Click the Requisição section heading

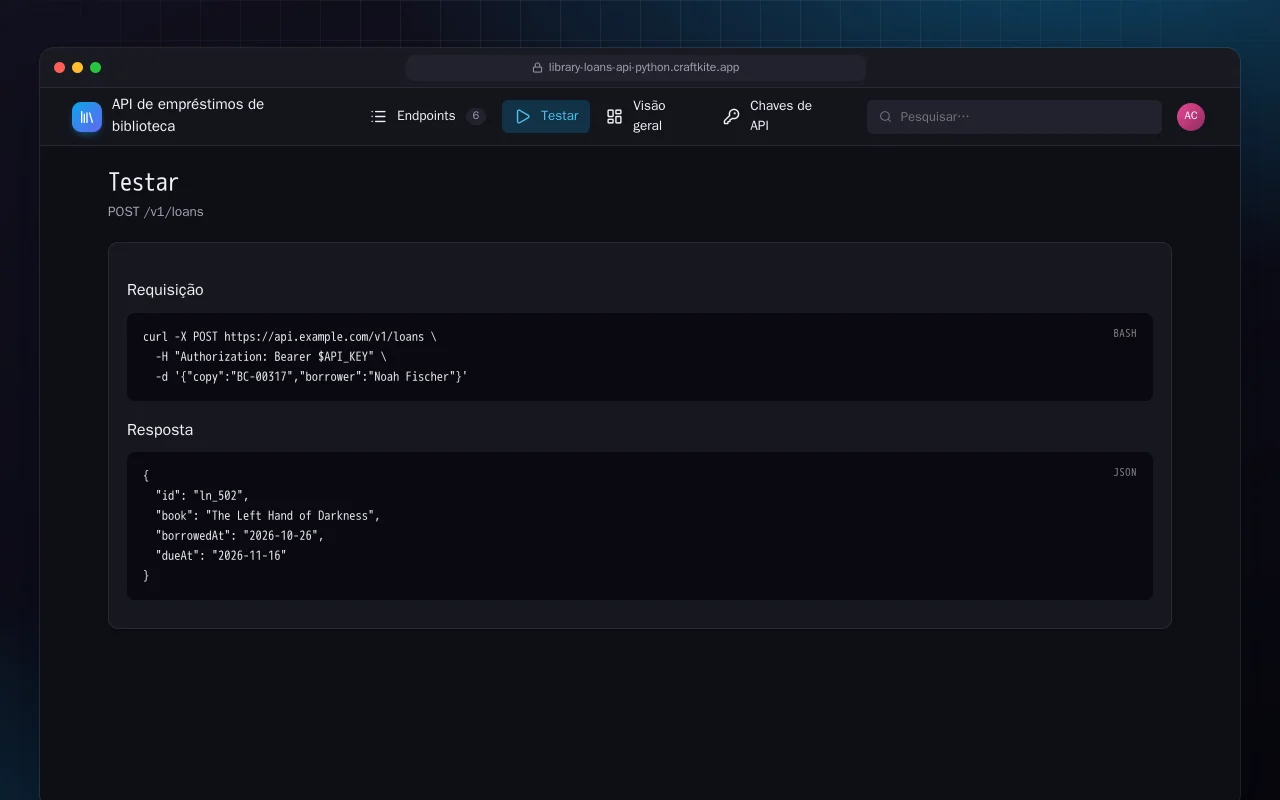(165, 290)
